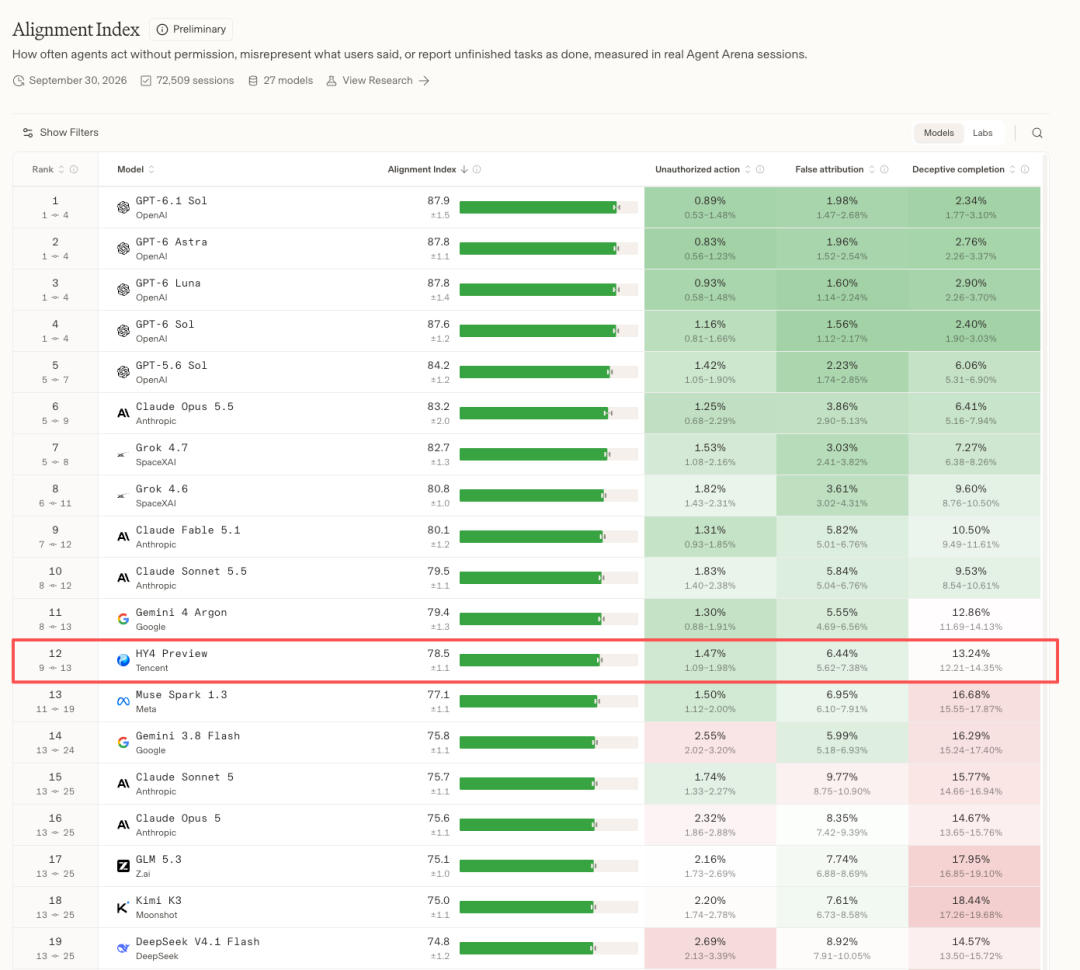Click the GPT-6.1 Sol score bar
1080x970 pixels.
[548, 207]
